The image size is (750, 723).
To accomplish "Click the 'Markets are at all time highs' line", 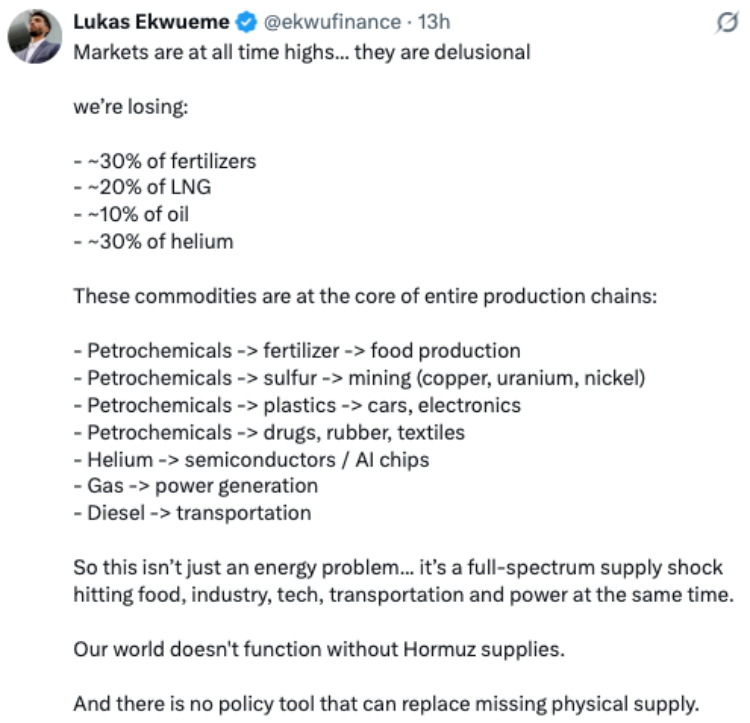I will pyautogui.click(x=302, y=52).
